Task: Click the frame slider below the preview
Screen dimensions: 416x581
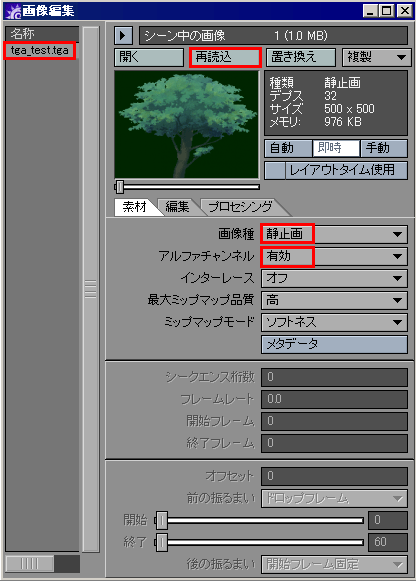Action: [x=187, y=187]
